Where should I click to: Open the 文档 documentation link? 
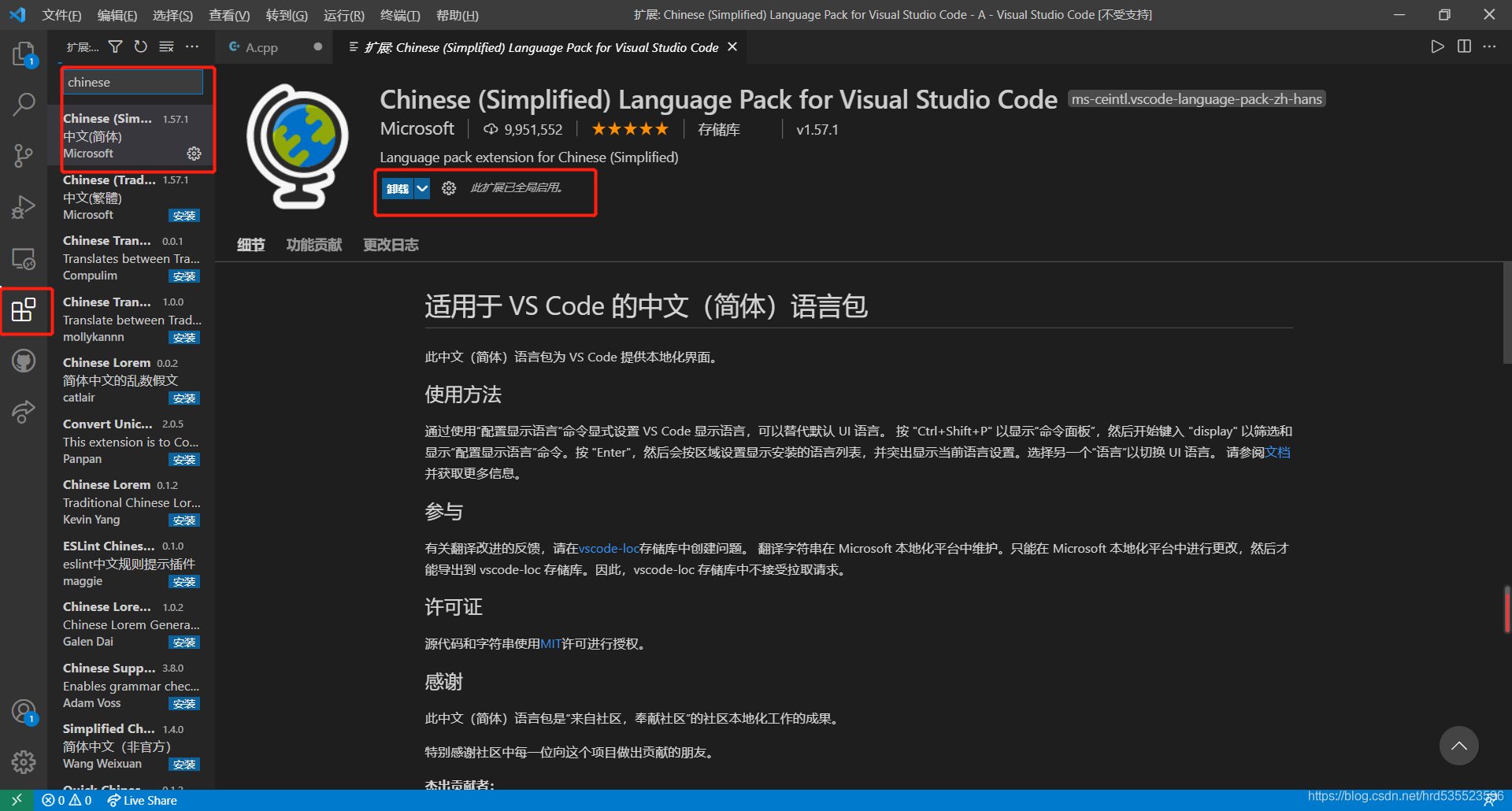pos(1278,452)
